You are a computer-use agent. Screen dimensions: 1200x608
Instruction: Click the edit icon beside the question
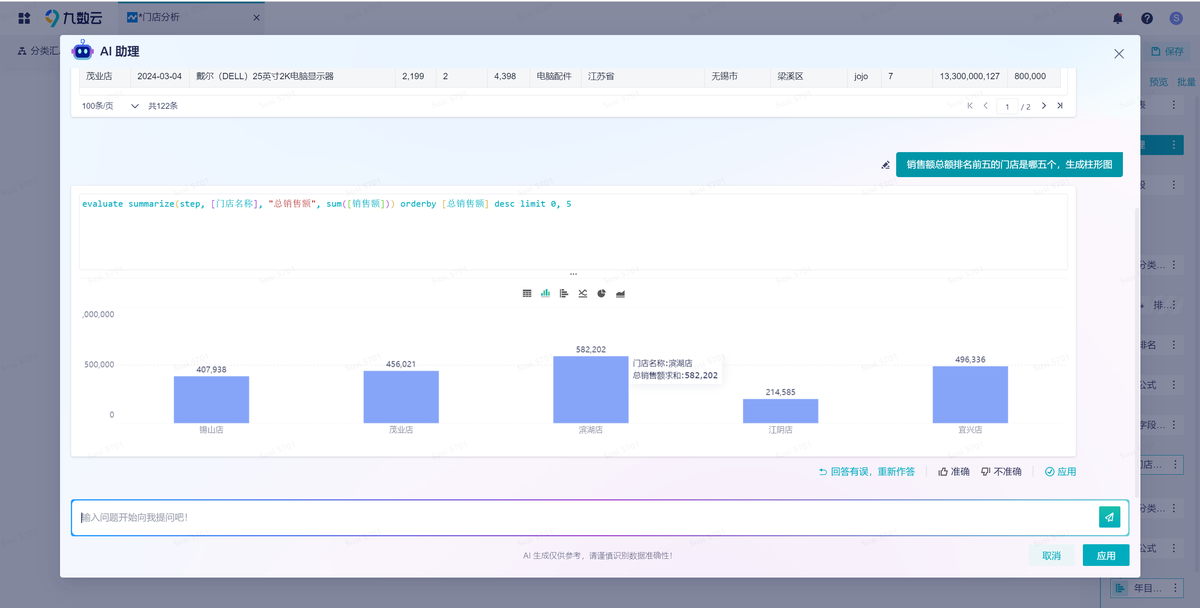pos(885,165)
